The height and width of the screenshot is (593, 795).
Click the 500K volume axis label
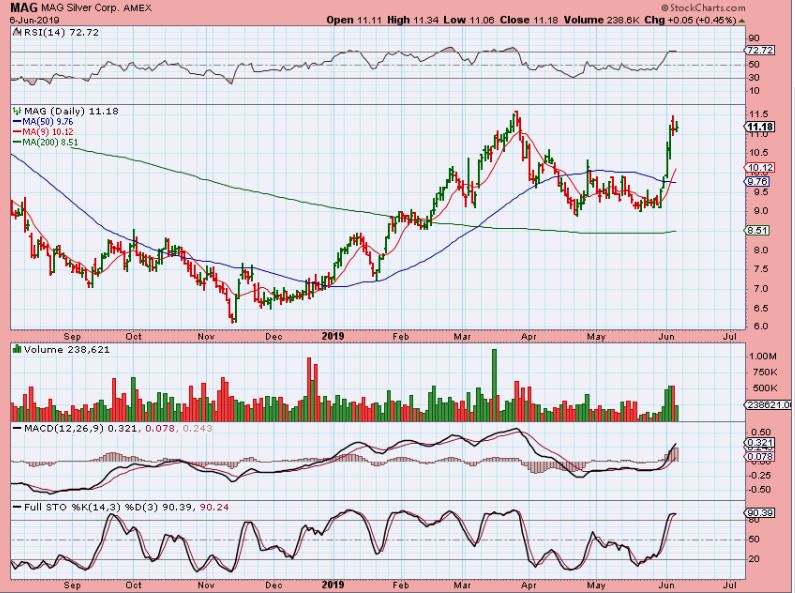(764, 388)
